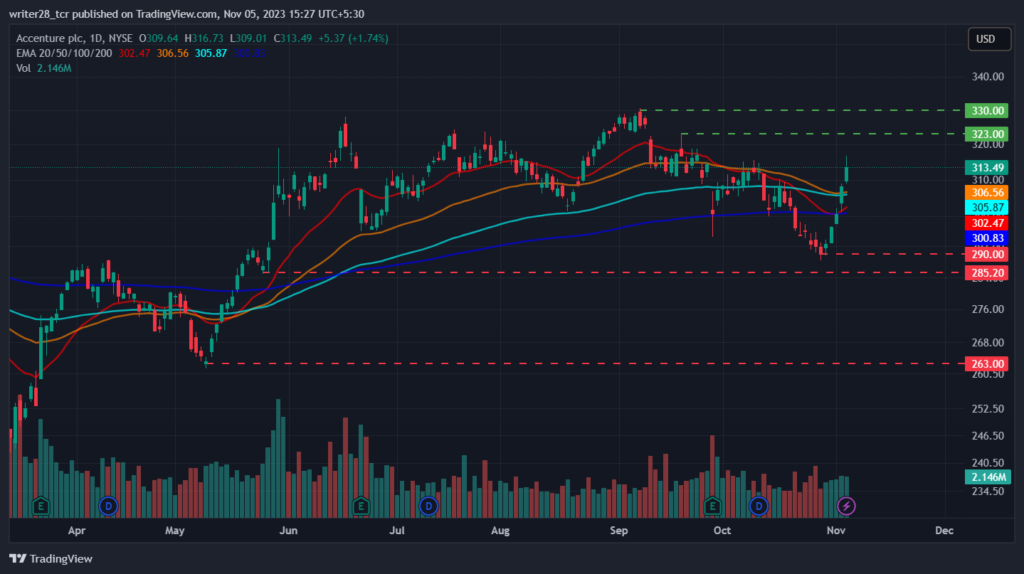Click the Oct label on time axis
The width and height of the screenshot is (1024, 574).
coord(722,531)
